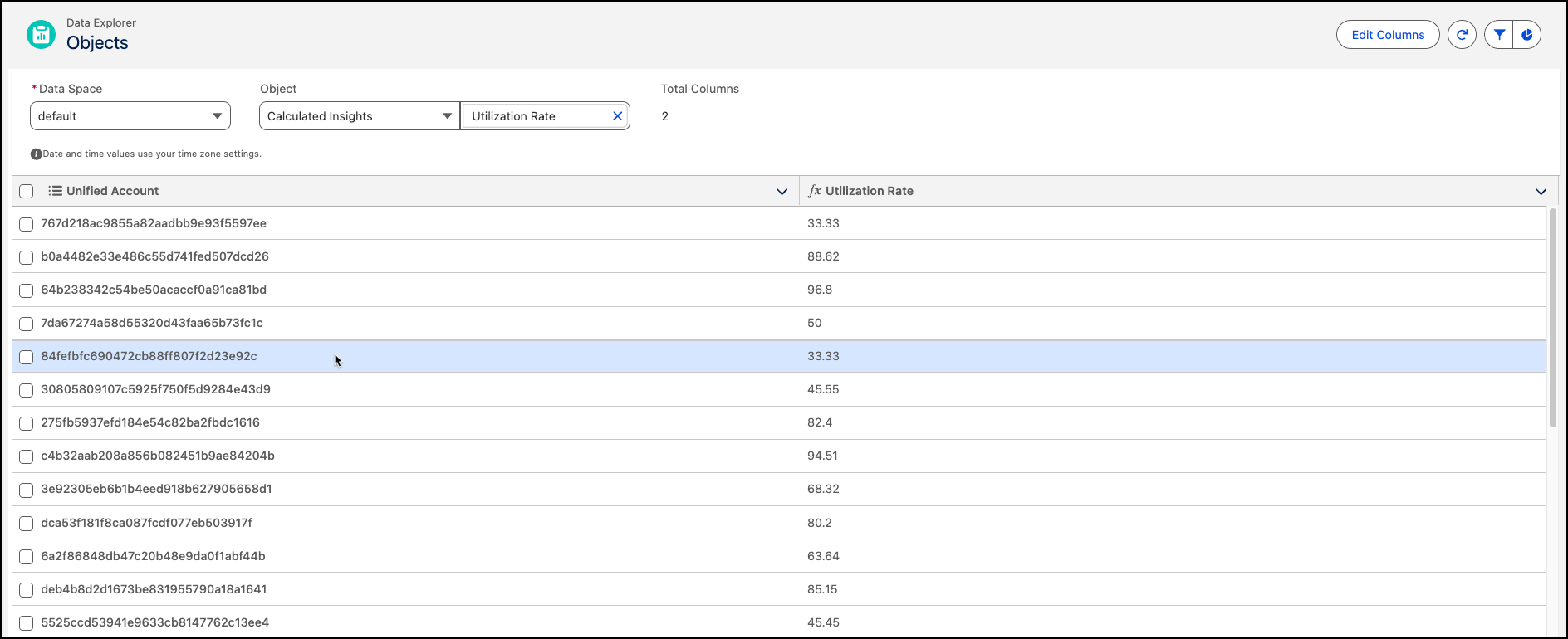Click the Utilization Rate input field
The width and height of the screenshot is (1568, 639).
536,116
